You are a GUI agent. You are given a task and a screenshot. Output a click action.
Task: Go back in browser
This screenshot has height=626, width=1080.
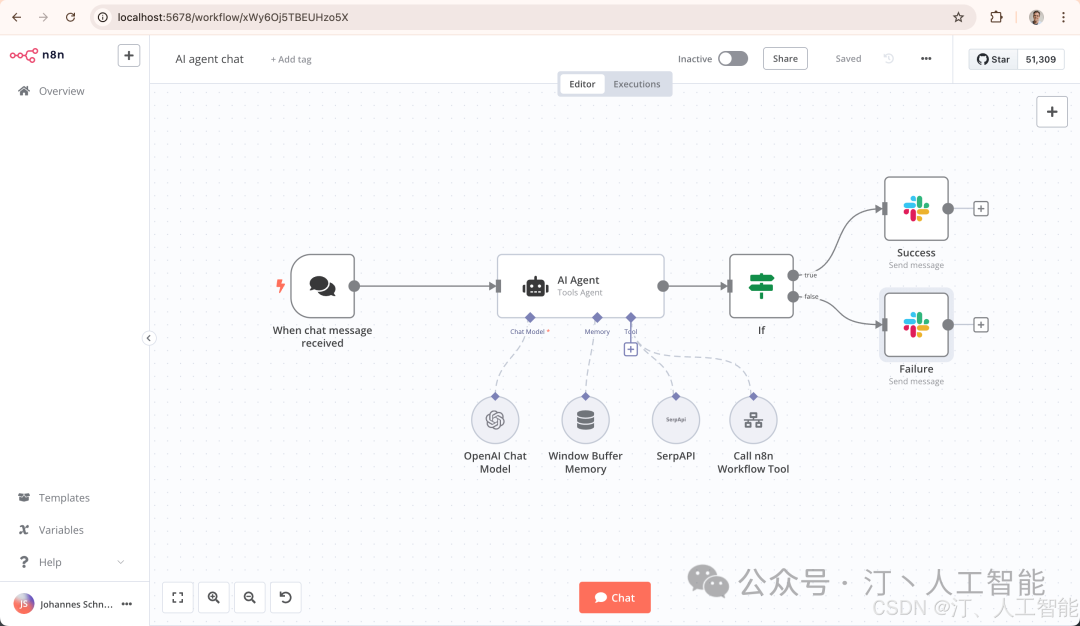pyautogui.click(x=17, y=17)
